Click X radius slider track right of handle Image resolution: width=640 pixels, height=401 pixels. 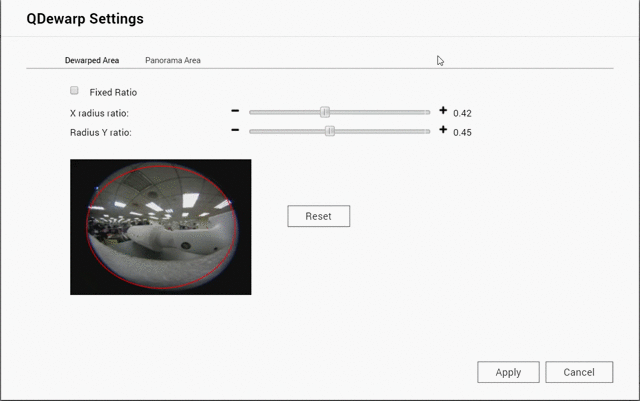380,112
